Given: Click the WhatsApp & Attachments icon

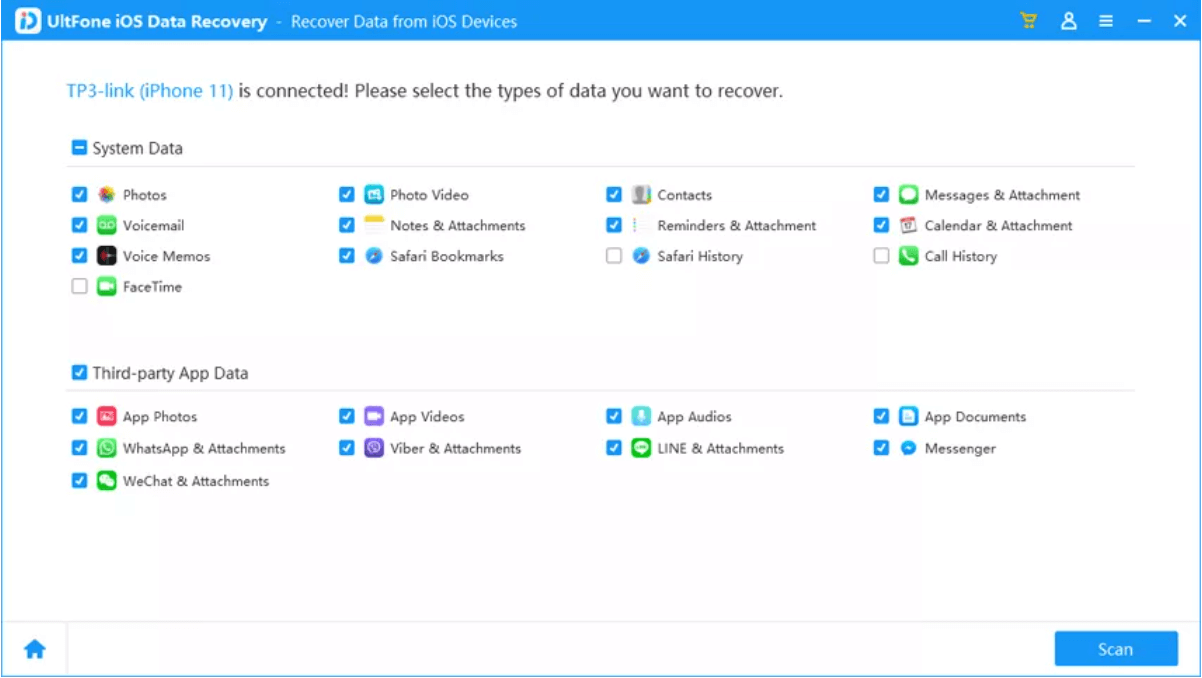Looking at the screenshot, I should coord(105,448).
